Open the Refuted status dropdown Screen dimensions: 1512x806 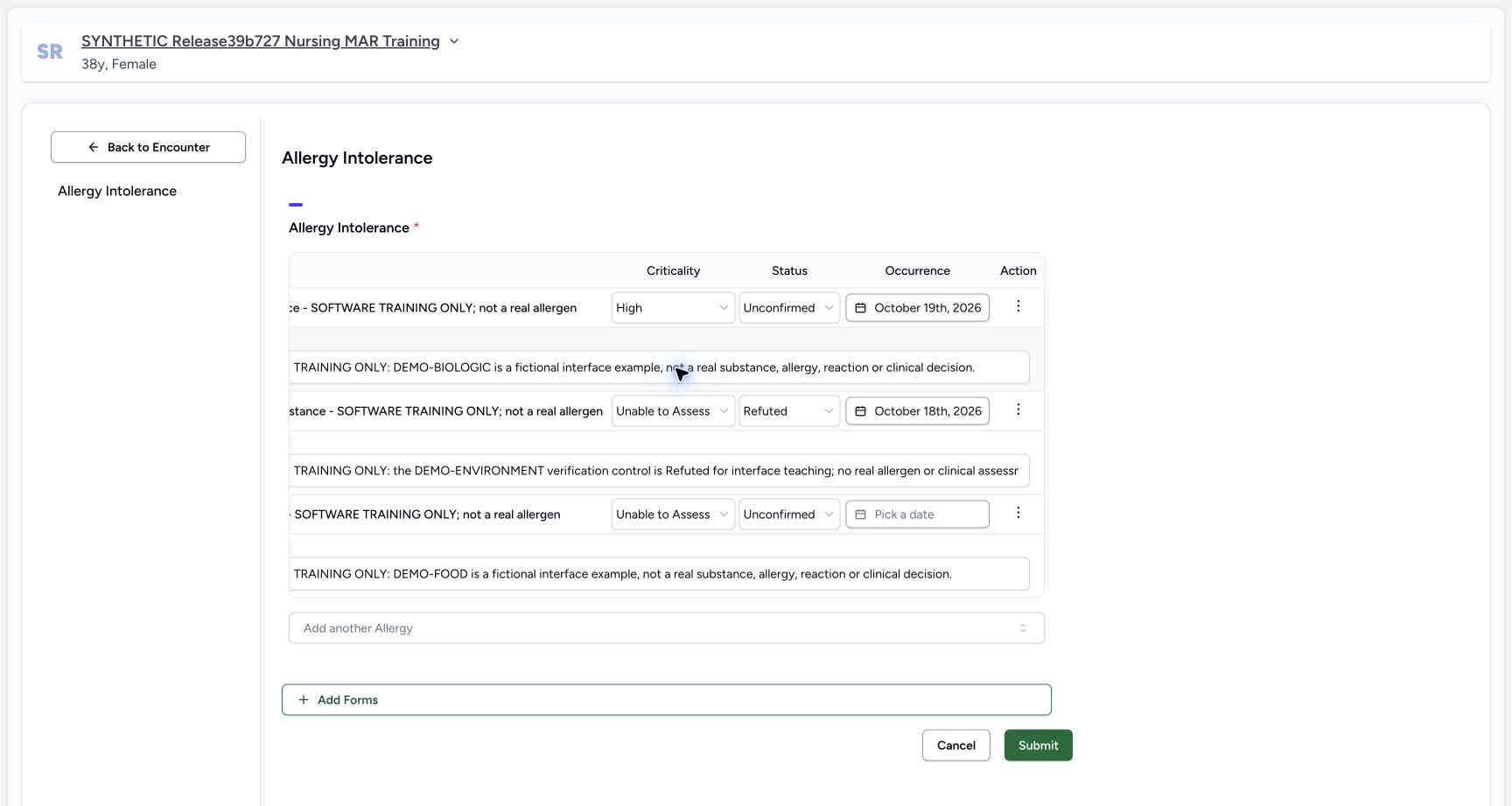pyautogui.click(x=789, y=411)
